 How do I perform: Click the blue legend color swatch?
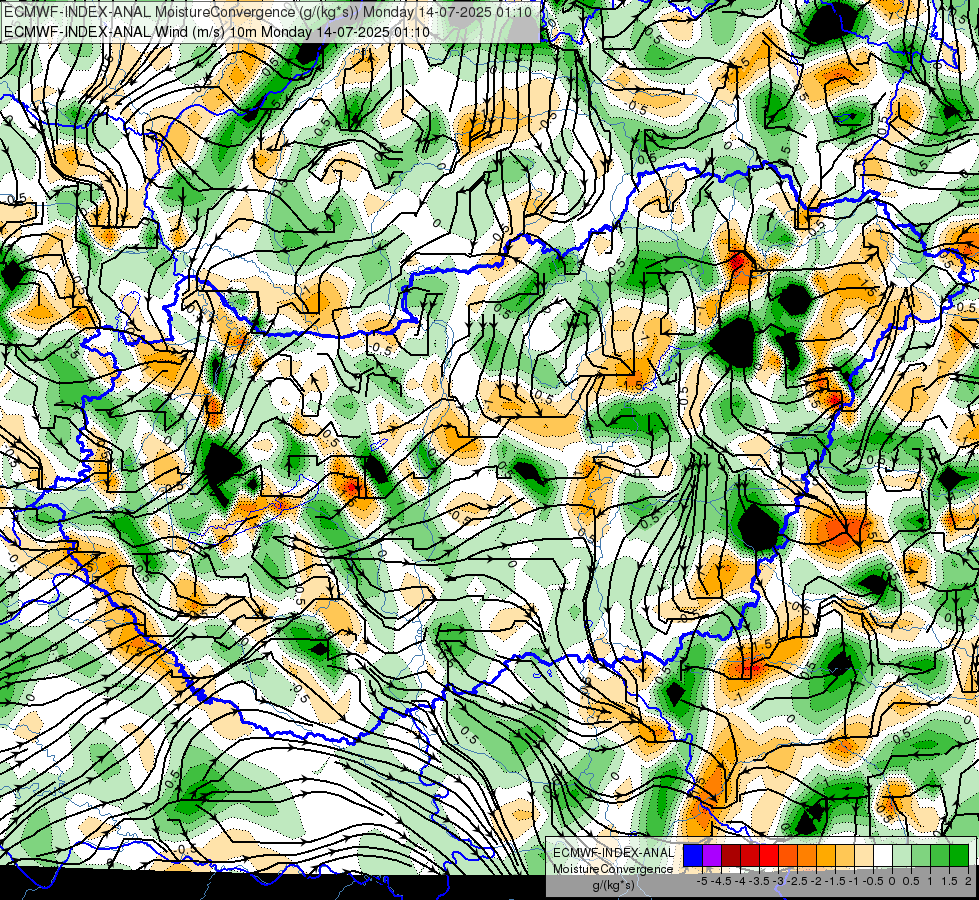click(693, 855)
